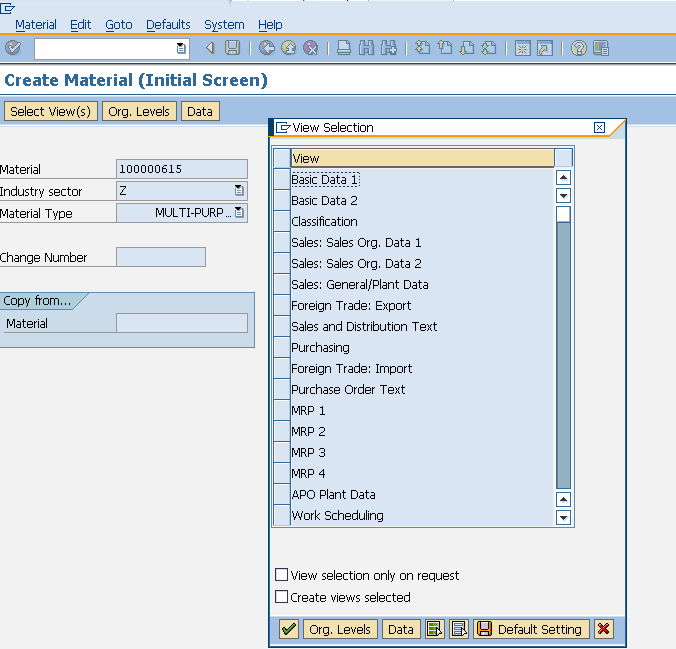Click the Foreign Trade: Export row text
This screenshot has width=676, height=649.
(351, 305)
